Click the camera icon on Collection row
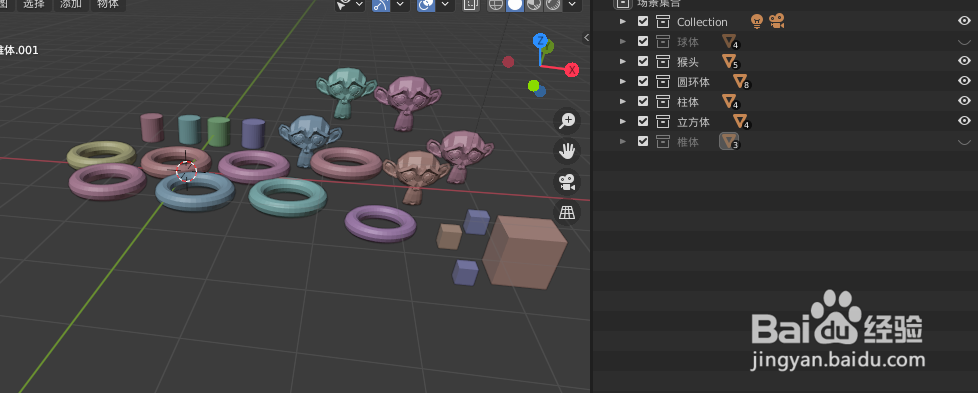Viewport: 978px width, 393px height. [x=776, y=22]
